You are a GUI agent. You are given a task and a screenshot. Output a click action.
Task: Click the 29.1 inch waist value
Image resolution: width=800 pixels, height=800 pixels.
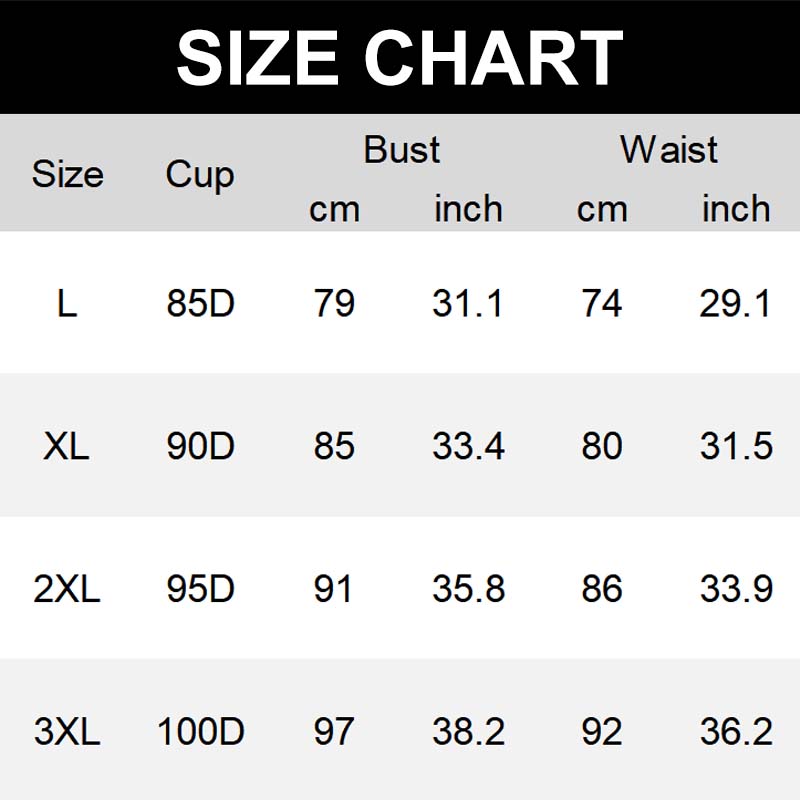[736, 303]
